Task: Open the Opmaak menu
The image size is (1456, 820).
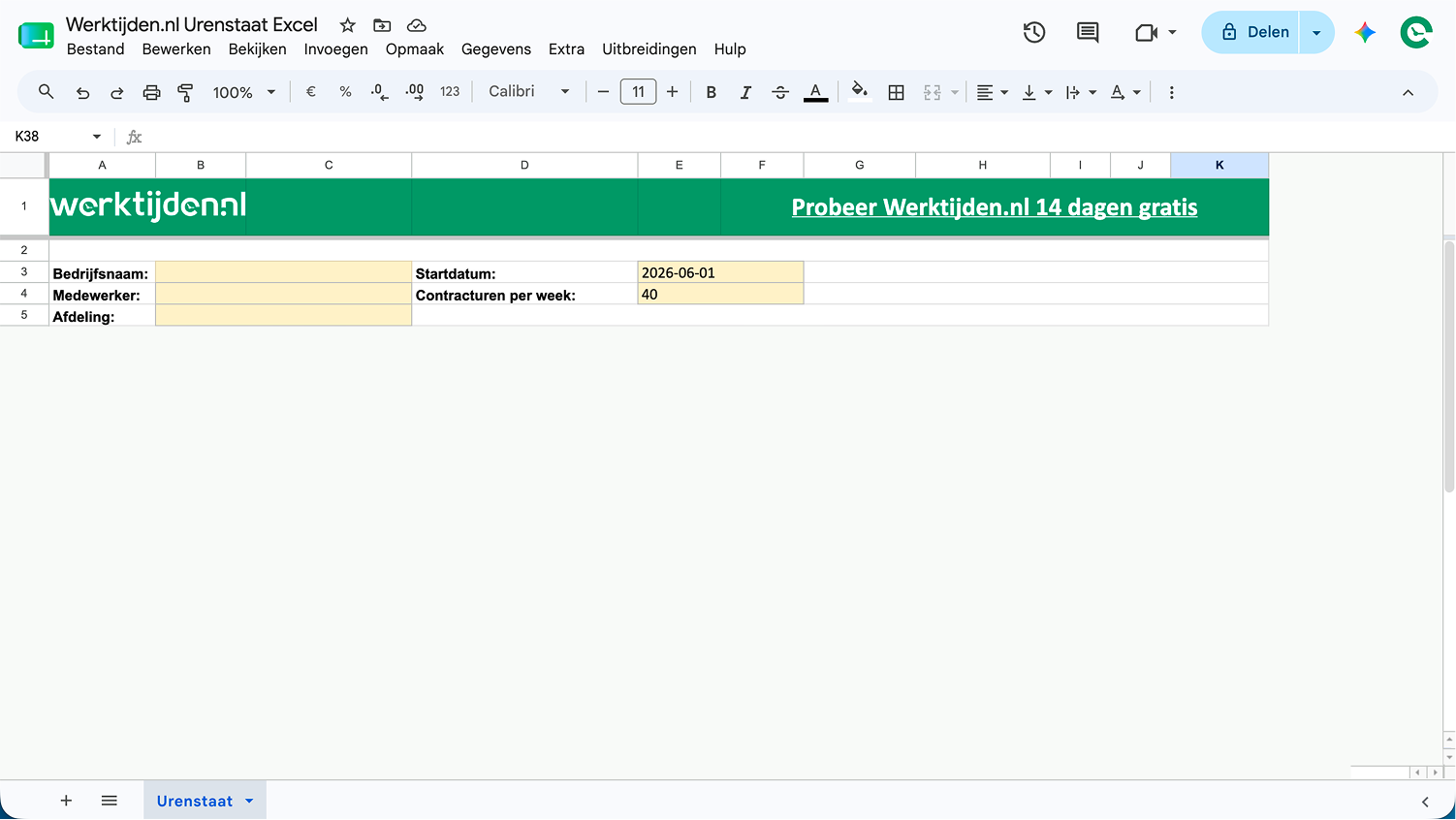Action: click(415, 49)
